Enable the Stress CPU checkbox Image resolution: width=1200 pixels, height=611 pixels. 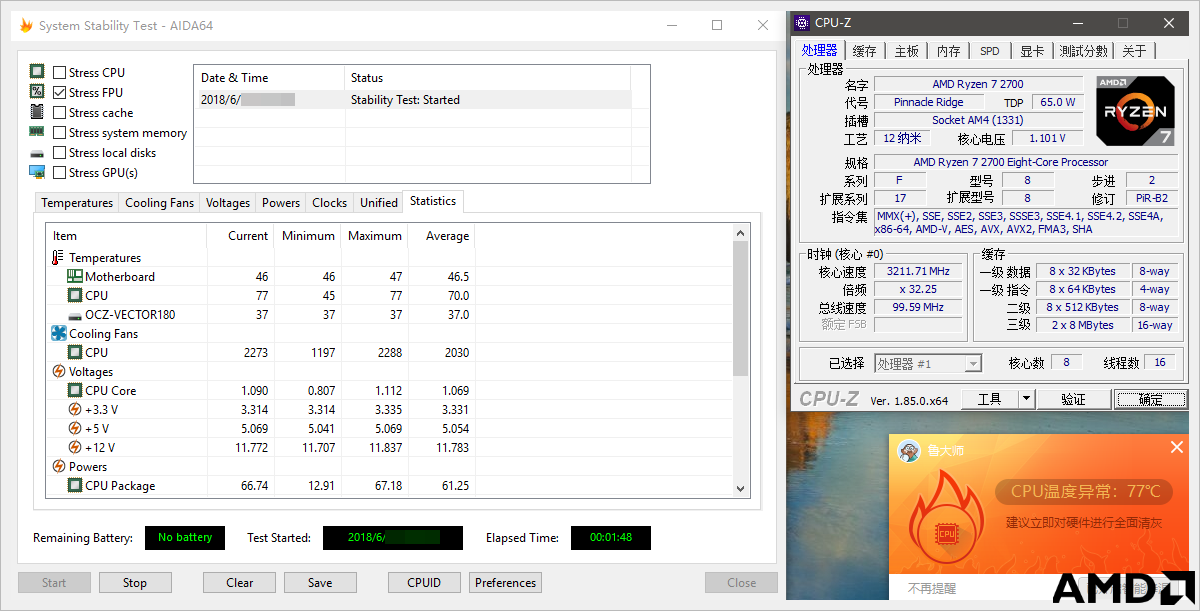(x=60, y=72)
